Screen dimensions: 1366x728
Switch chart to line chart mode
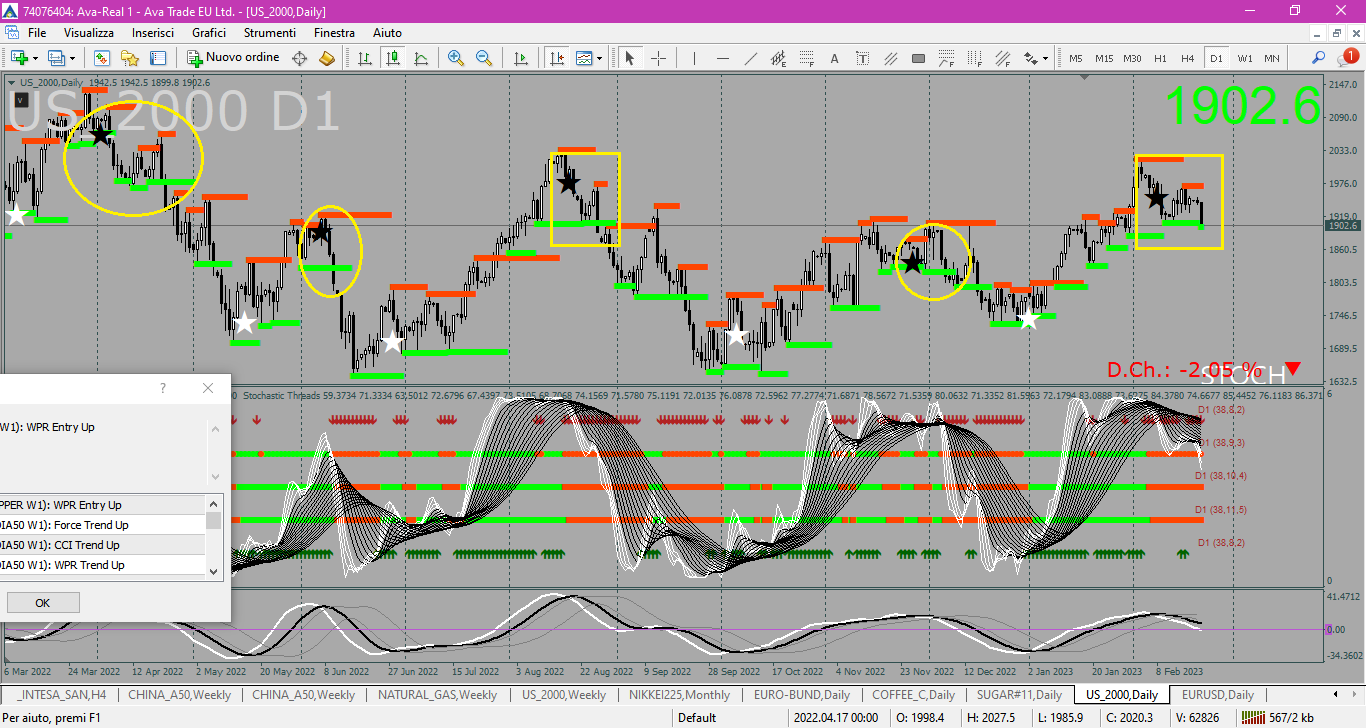(x=421, y=58)
